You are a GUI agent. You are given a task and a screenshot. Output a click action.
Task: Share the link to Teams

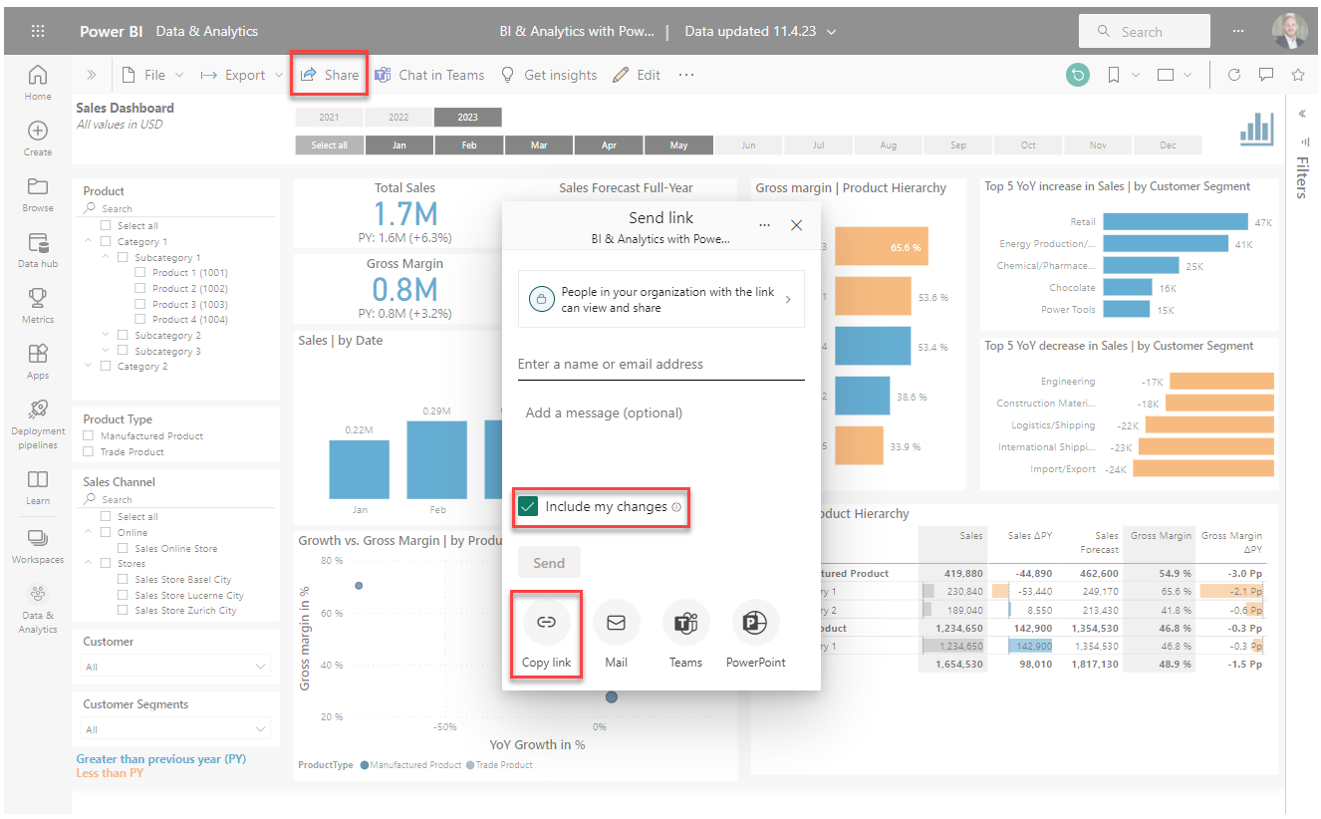click(x=686, y=622)
